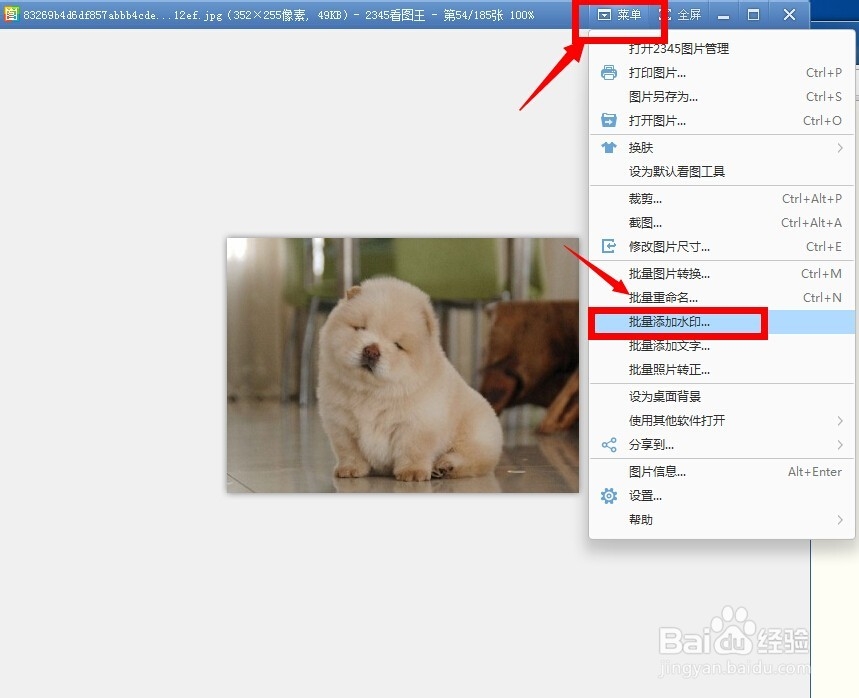Screen dimensions: 859x698
Task: Open 设置... settings menu item
Action: tap(721, 496)
